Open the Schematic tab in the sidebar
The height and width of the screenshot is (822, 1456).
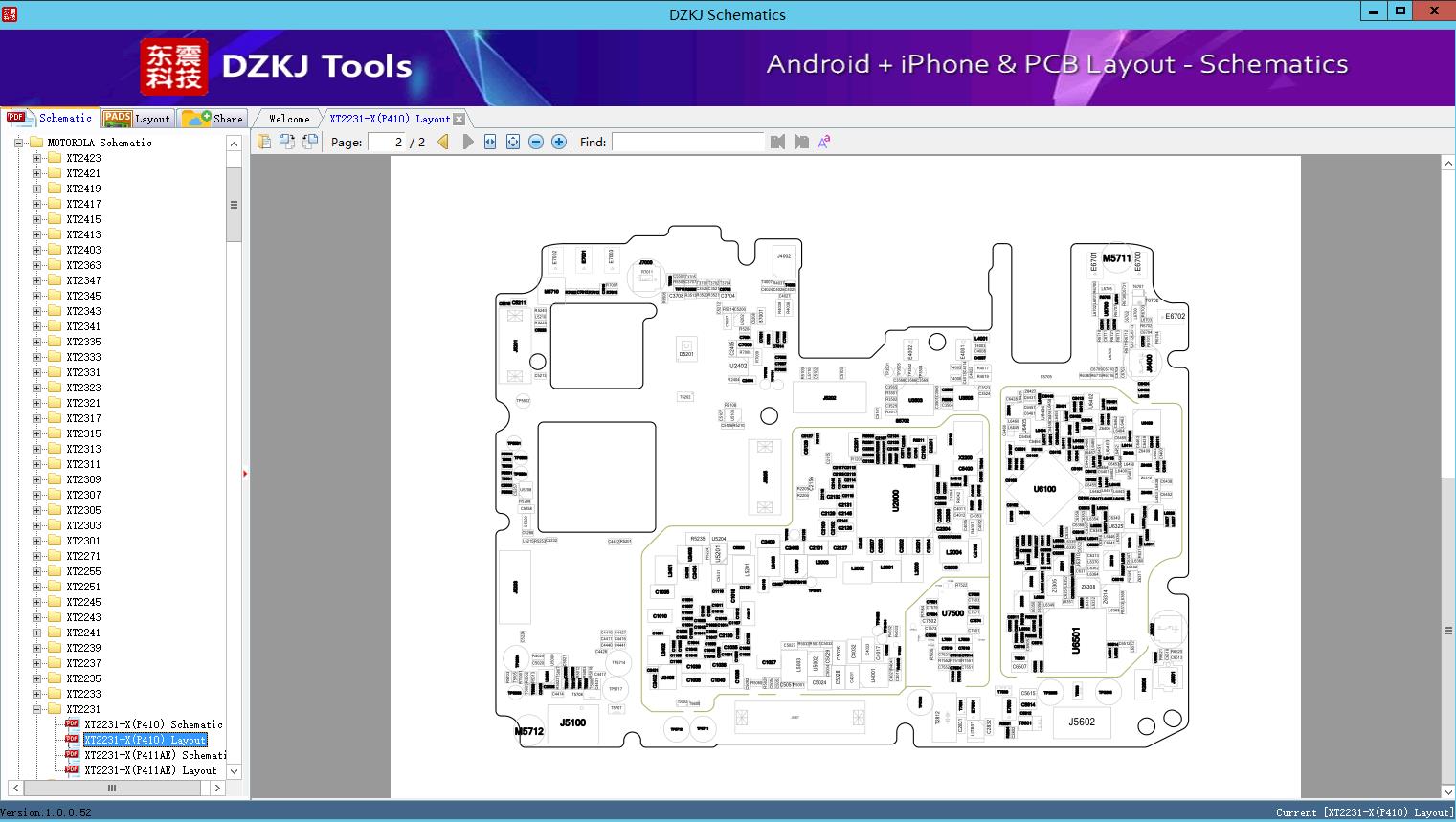pyautogui.click(x=50, y=118)
